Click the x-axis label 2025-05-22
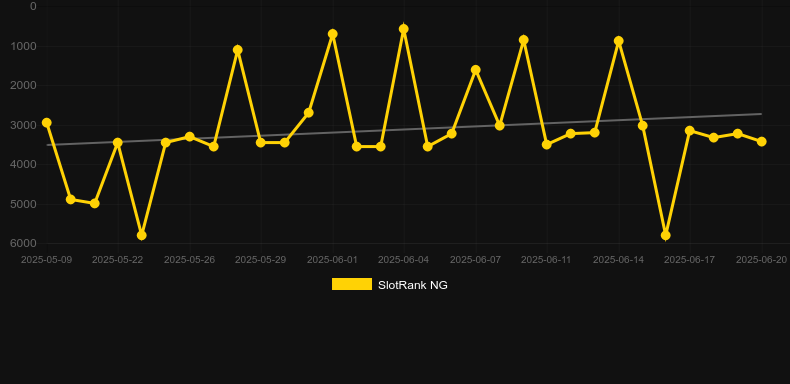The image size is (790, 384). coord(117,260)
